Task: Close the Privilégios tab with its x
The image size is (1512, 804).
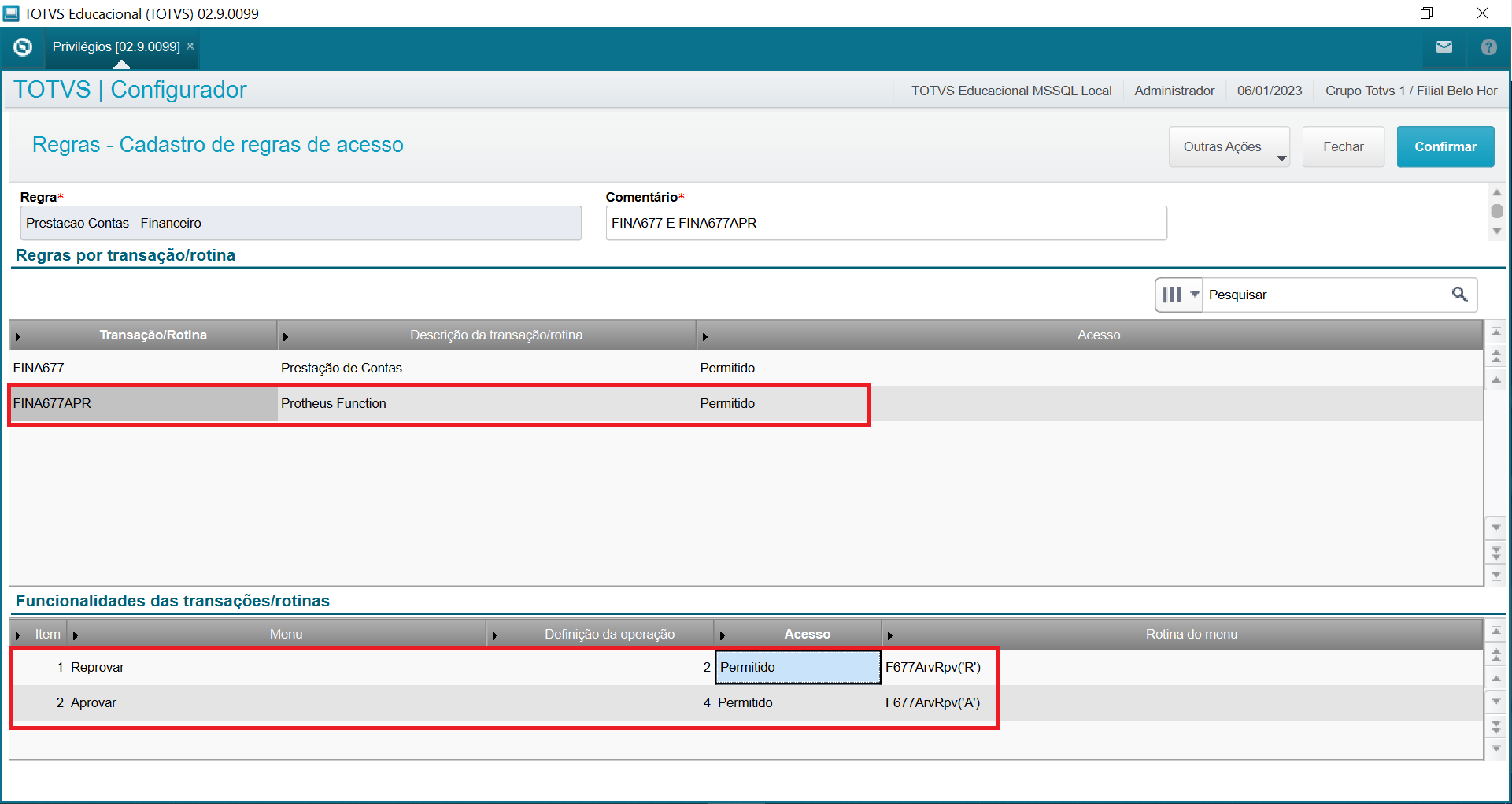Action: (x=190, y=46)
